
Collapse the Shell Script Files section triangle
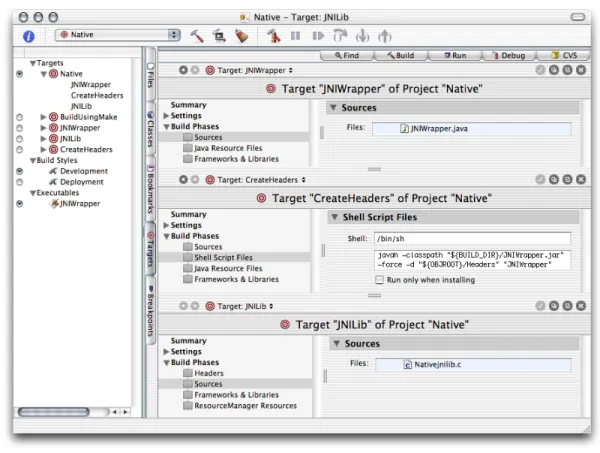coord(334,217)
